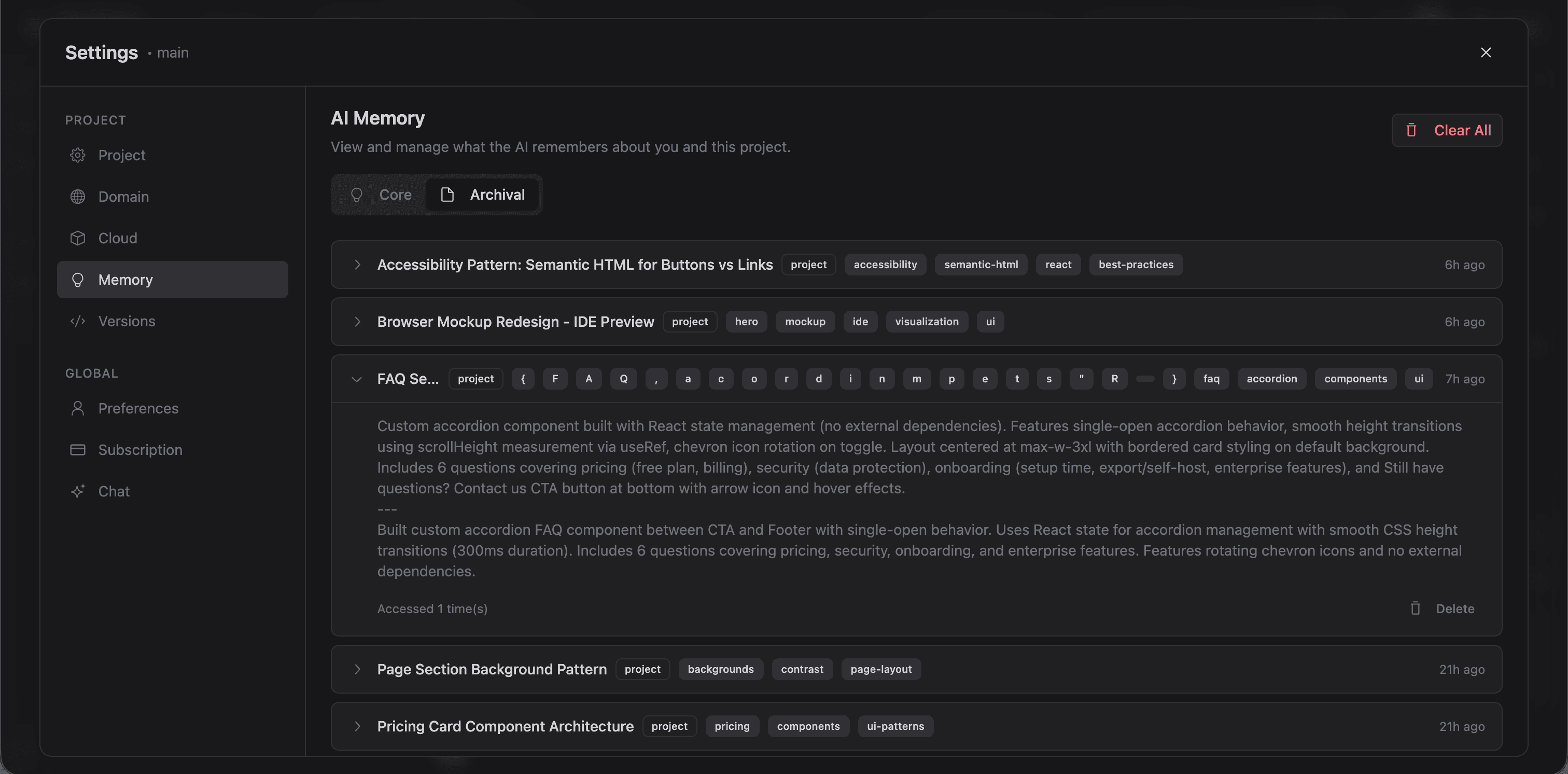Viewport: 1568px width, 774px height.
Task: Open the Subscription settings
Action: (172, 449)
